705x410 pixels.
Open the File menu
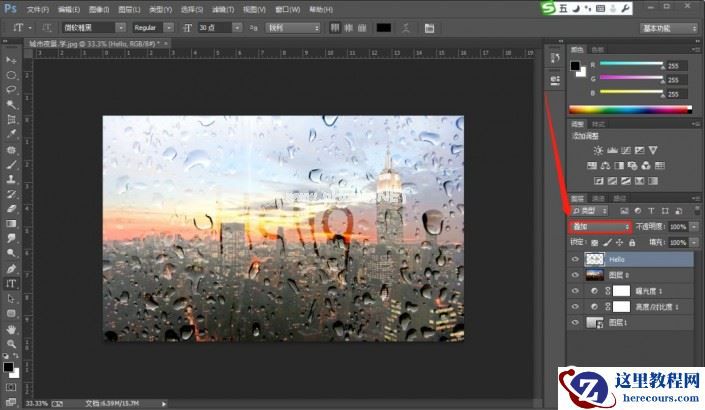38,9
